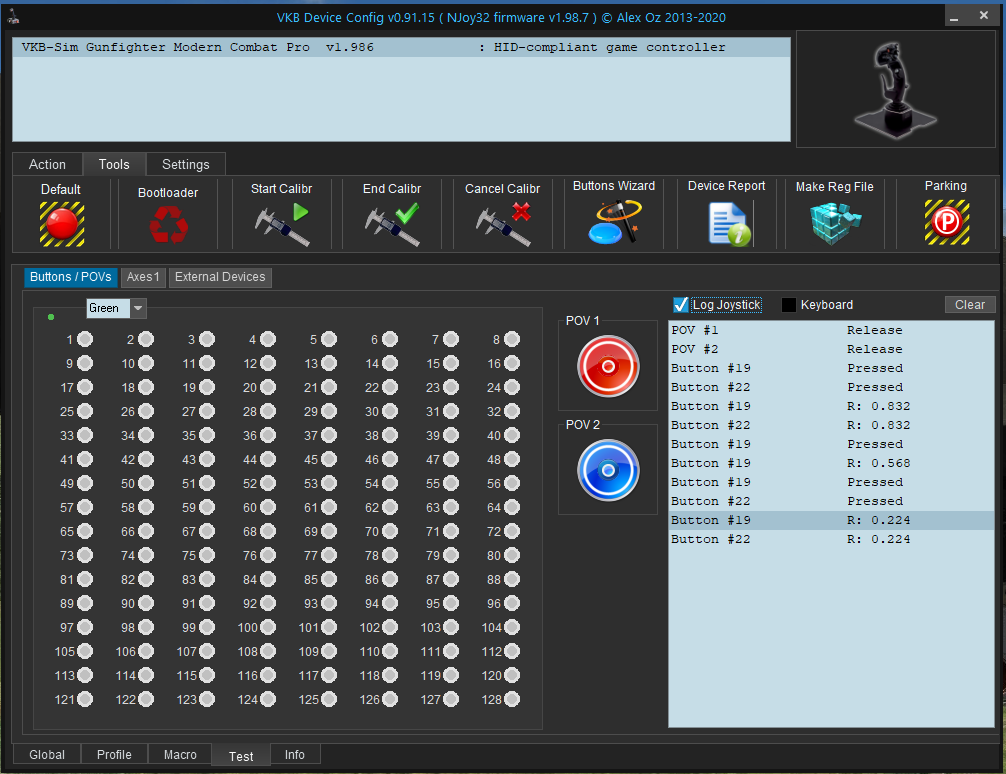
Task: Click button indicator 19
Action: 207,387
